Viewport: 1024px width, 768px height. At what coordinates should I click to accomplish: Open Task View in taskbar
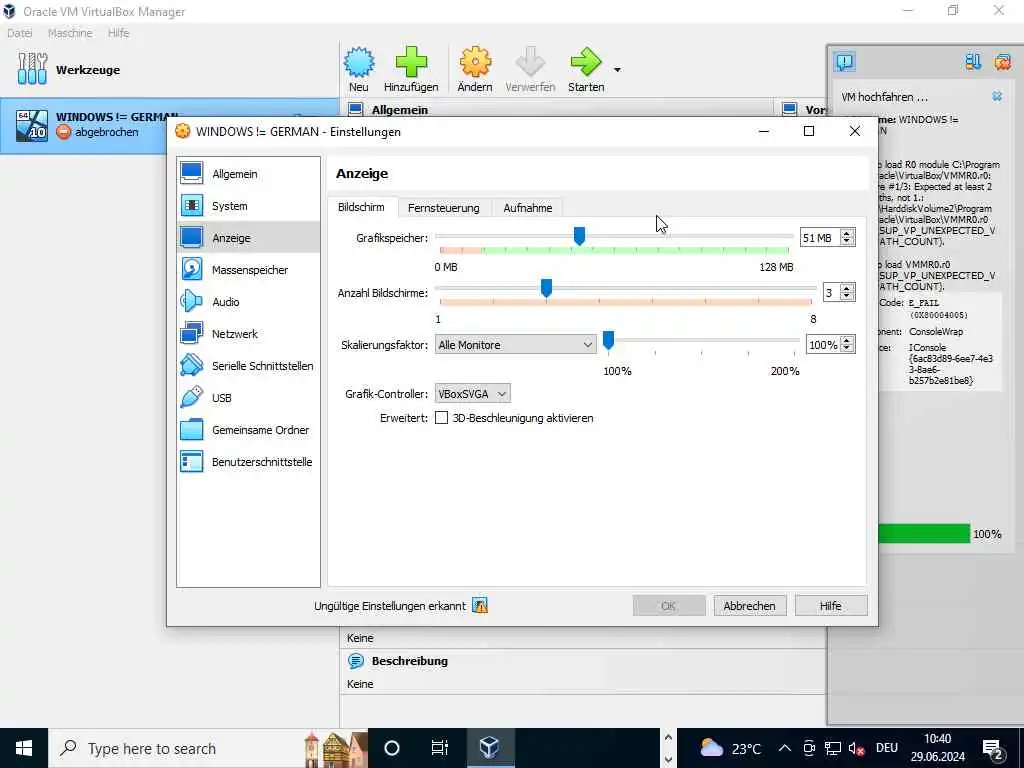point(440,748)
